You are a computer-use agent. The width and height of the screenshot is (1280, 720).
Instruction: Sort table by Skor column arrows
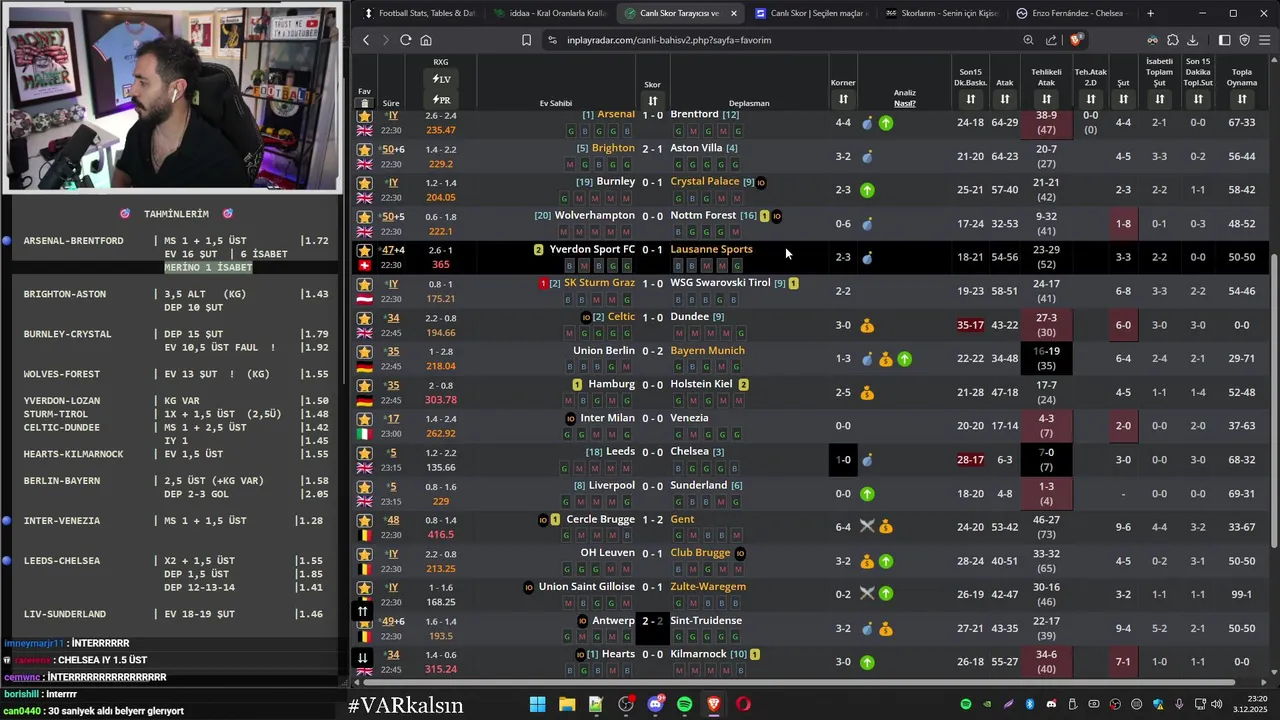[652, 100]
